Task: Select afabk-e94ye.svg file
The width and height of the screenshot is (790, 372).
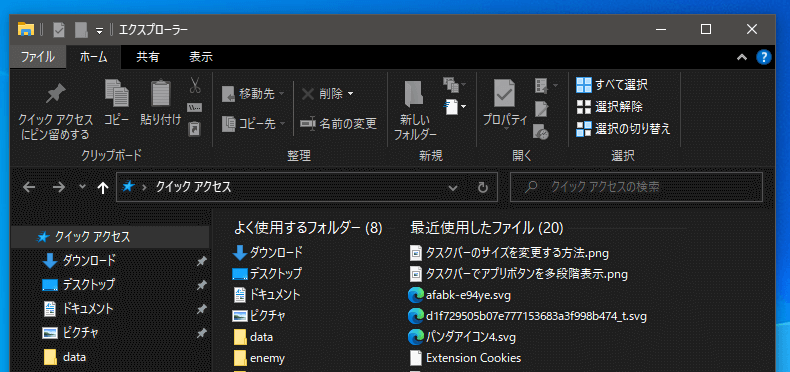Action: [460, 295]
